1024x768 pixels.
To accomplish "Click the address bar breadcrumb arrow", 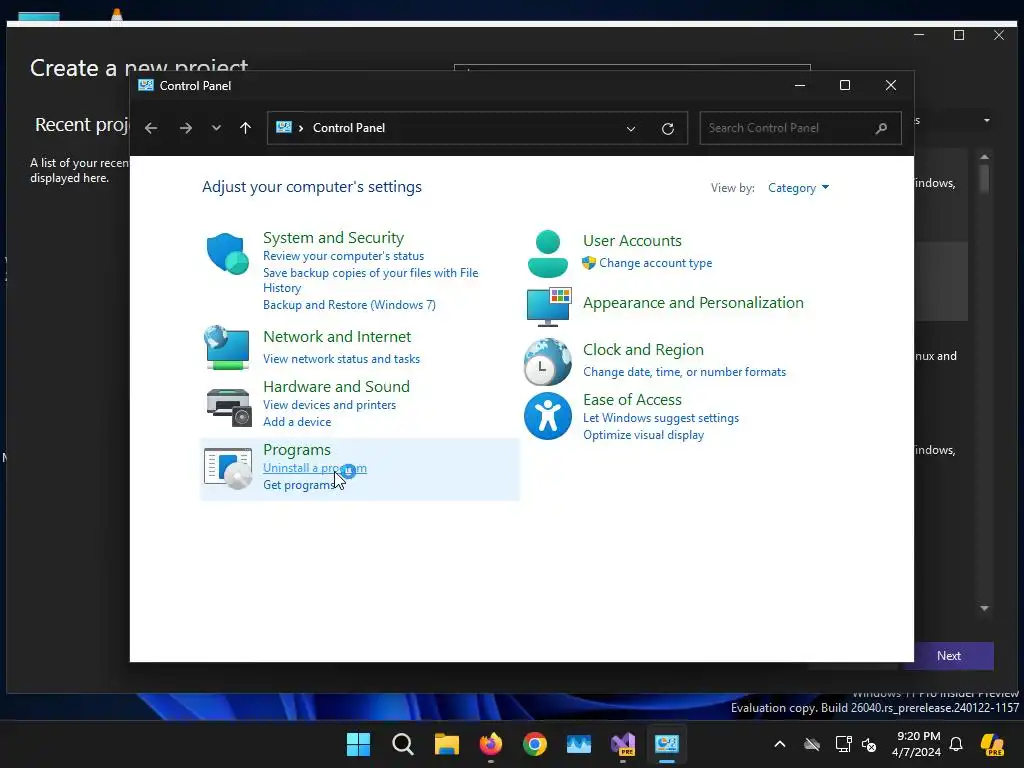I will (300, 128).
